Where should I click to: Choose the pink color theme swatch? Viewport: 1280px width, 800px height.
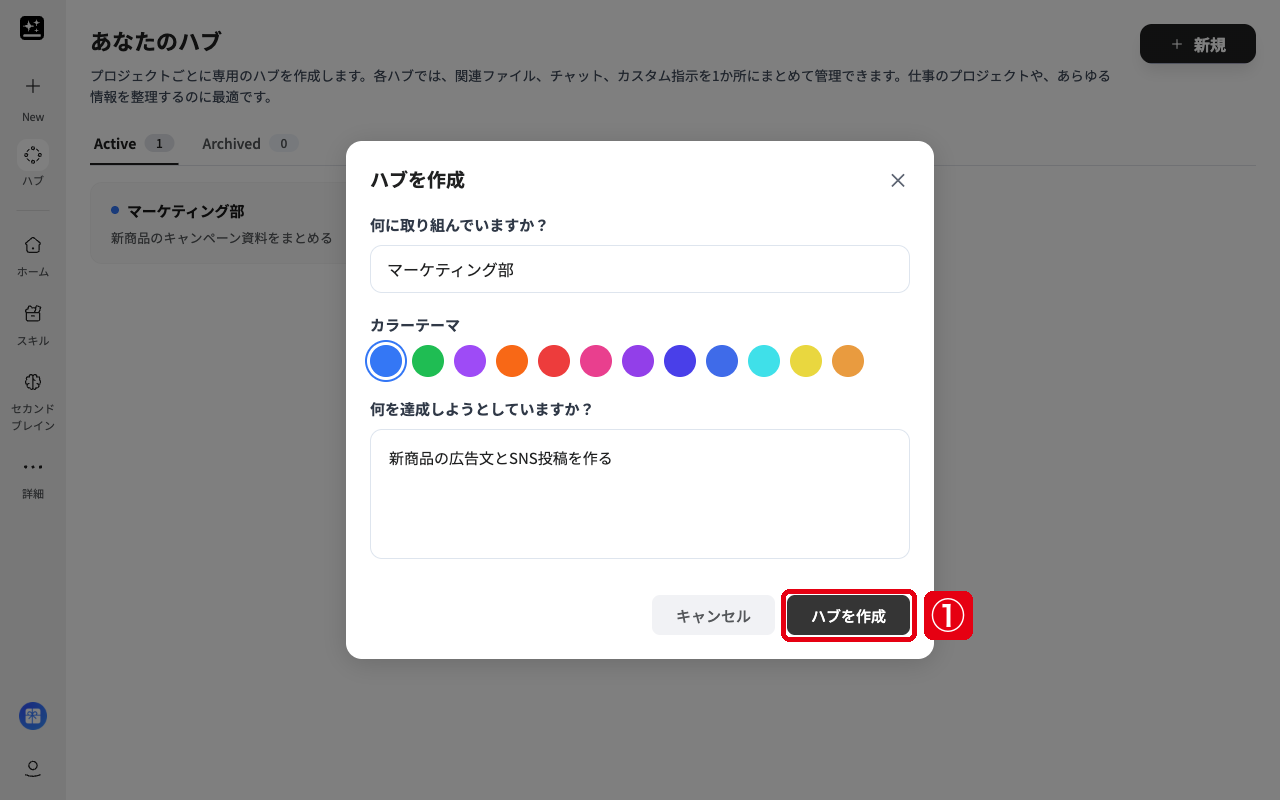(596, 361)
